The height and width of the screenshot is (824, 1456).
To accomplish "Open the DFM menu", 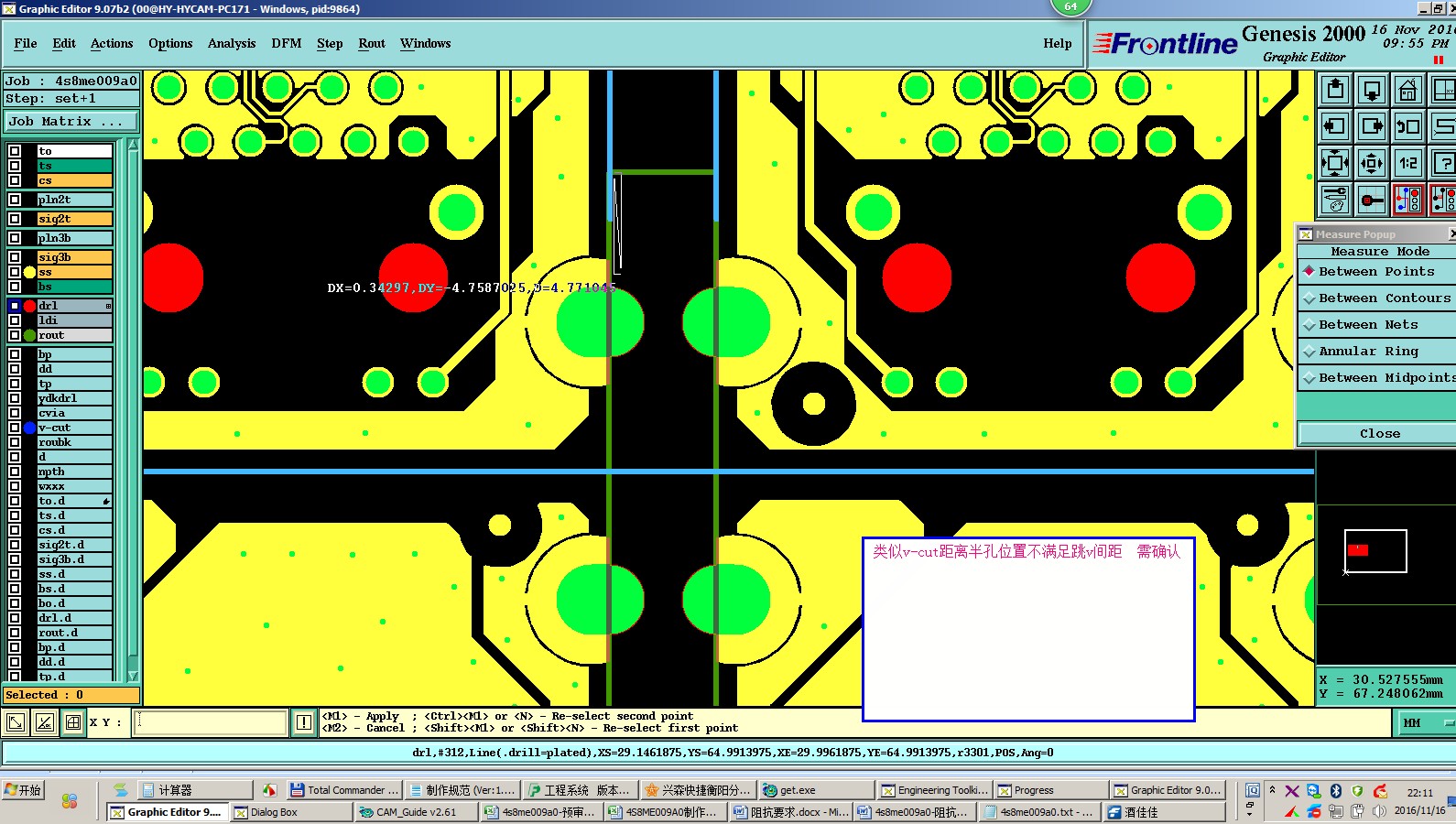I will [287, 44].
